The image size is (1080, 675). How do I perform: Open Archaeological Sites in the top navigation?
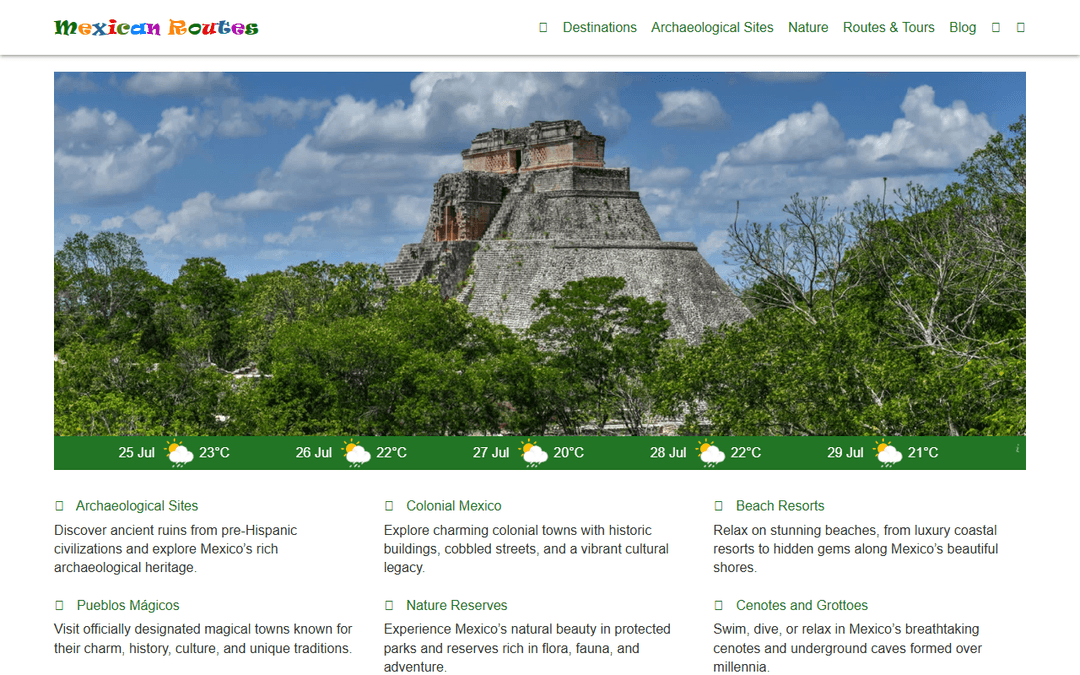click(x=712, y=28)
